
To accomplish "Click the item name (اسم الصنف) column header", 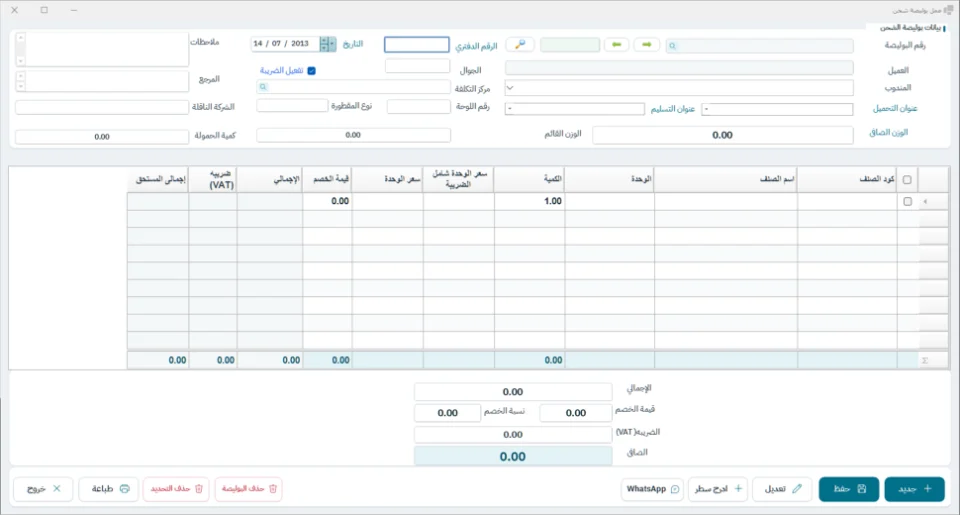I will (726, 179).
